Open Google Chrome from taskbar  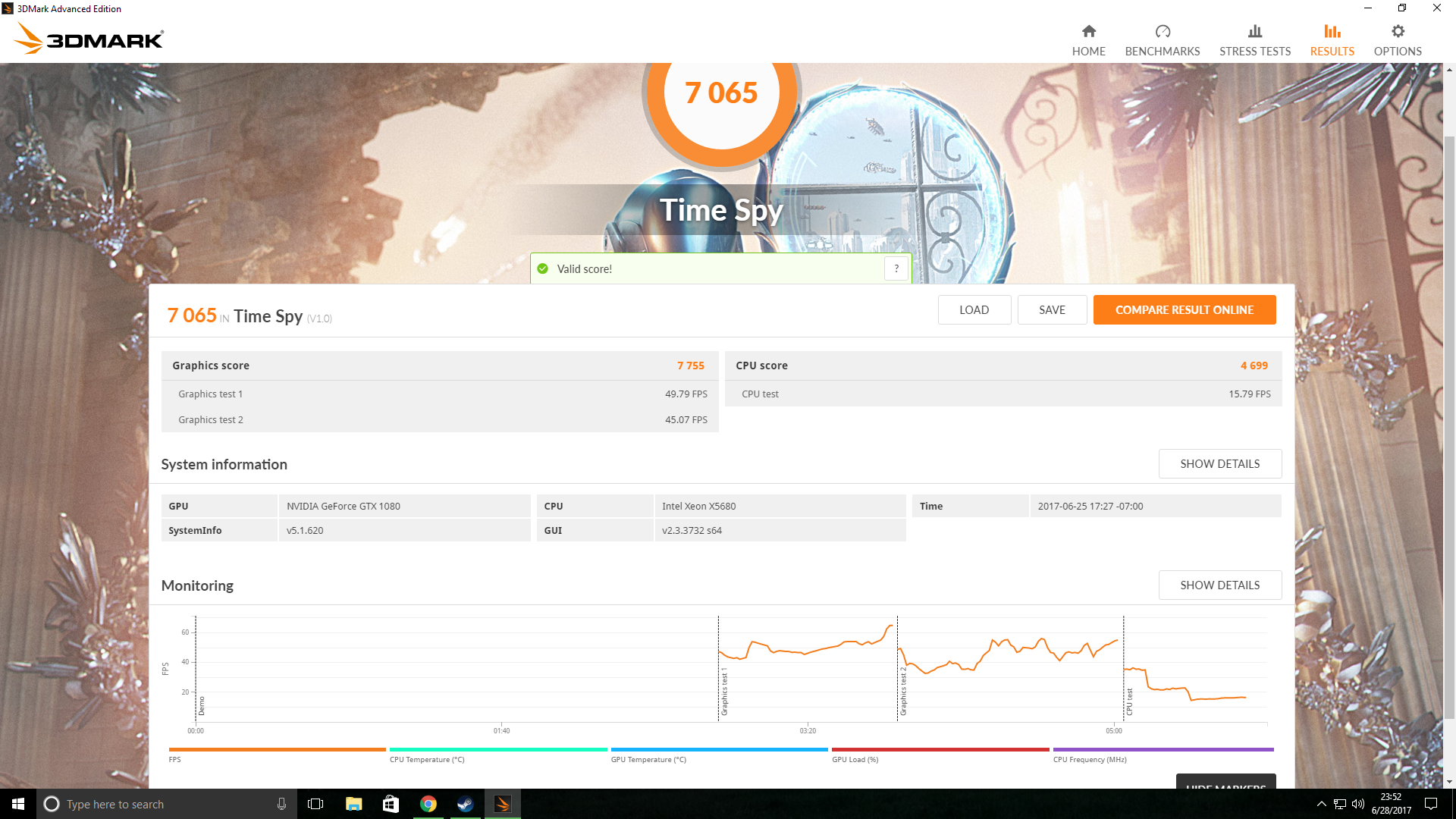428,804
